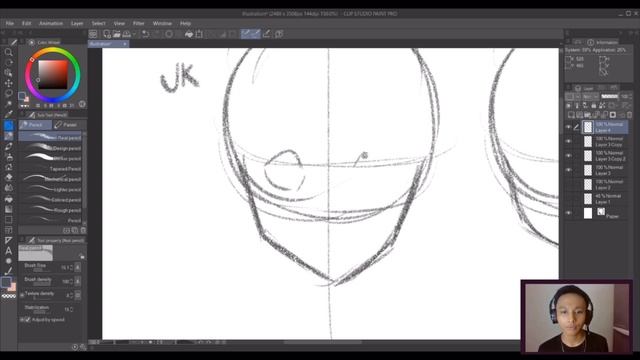This screenshot has width=640, height=360.
Task: Open the Filter menu
Action: click(x=139, y=23)
